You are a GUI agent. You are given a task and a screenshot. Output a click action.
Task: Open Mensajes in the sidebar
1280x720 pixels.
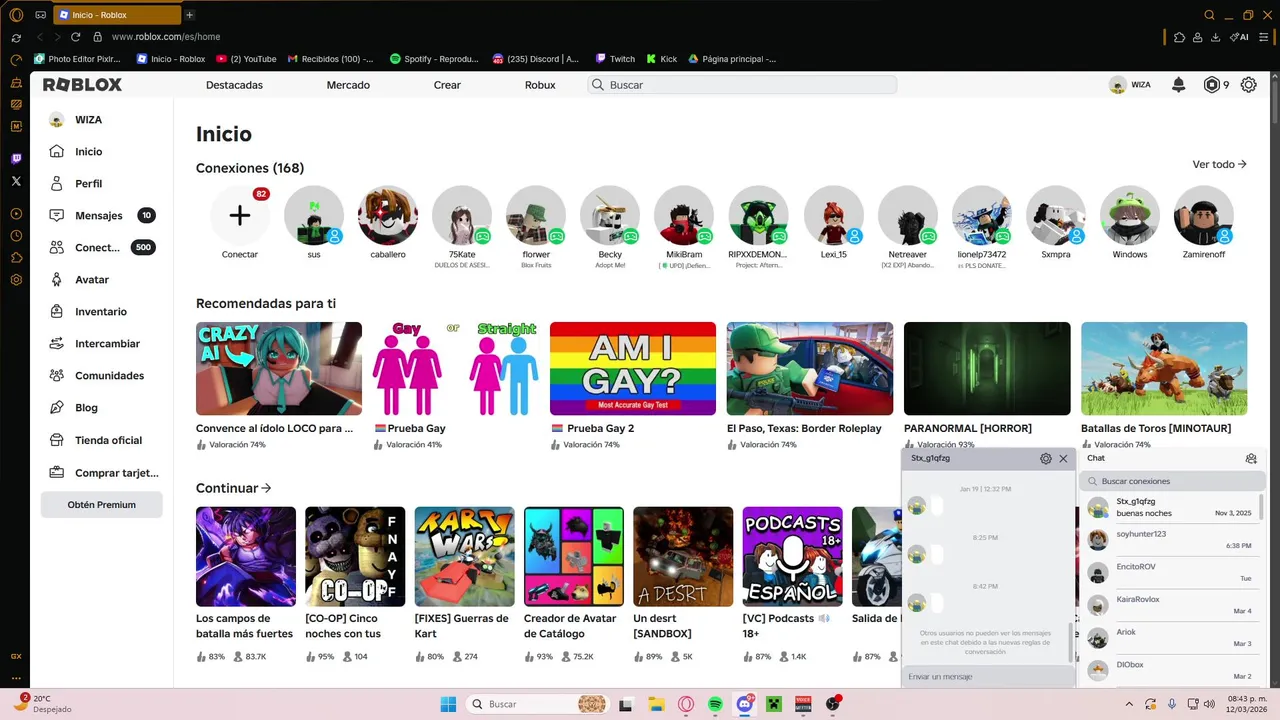101,215
